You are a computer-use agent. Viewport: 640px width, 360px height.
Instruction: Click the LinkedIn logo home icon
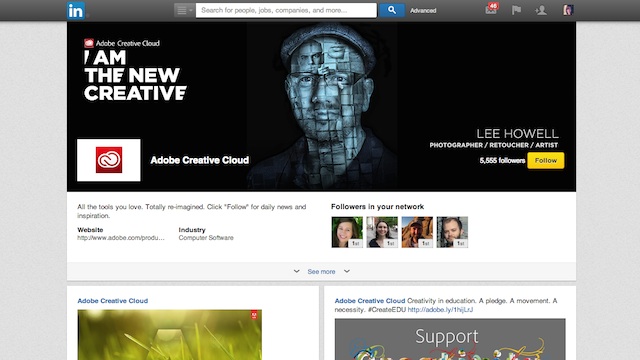pyautogui.click(x=76, y=10)
